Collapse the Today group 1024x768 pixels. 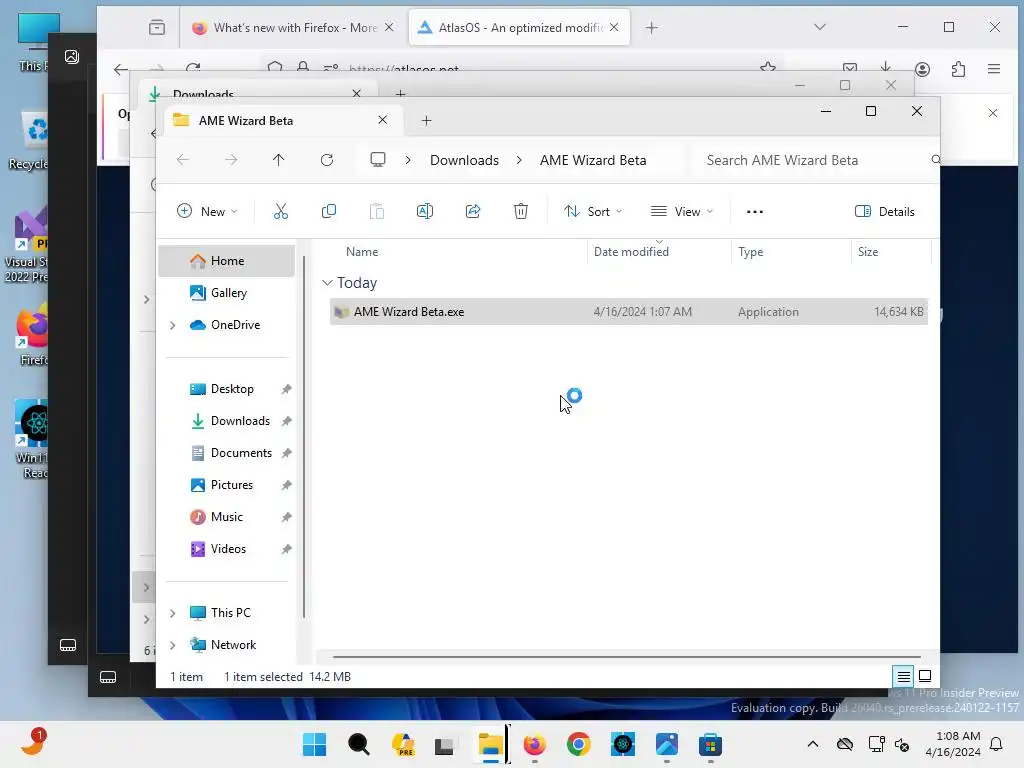click(327, 283)
